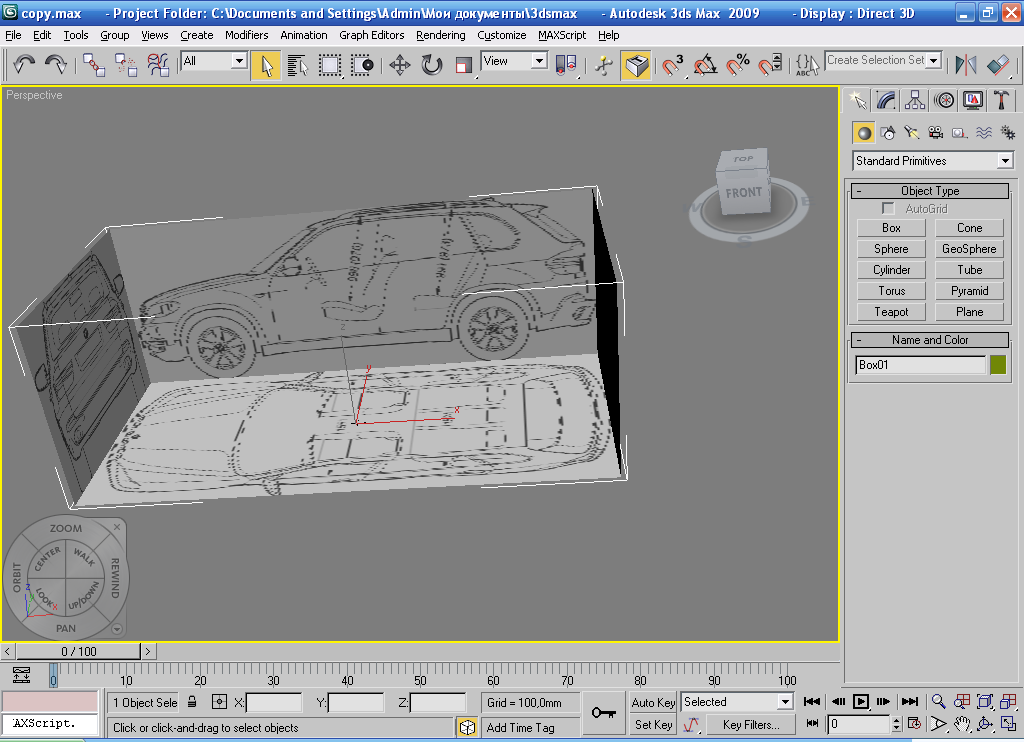Click the Cylinder primitive button
The width and height of the screenshot is (1024, 742).
coord(891,270)
